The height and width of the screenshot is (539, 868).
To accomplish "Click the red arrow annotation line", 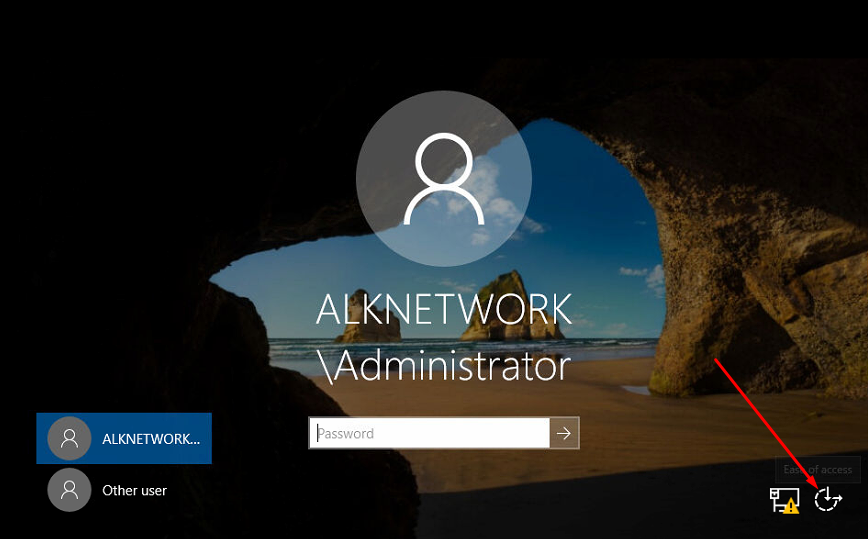I will [765, 421].
